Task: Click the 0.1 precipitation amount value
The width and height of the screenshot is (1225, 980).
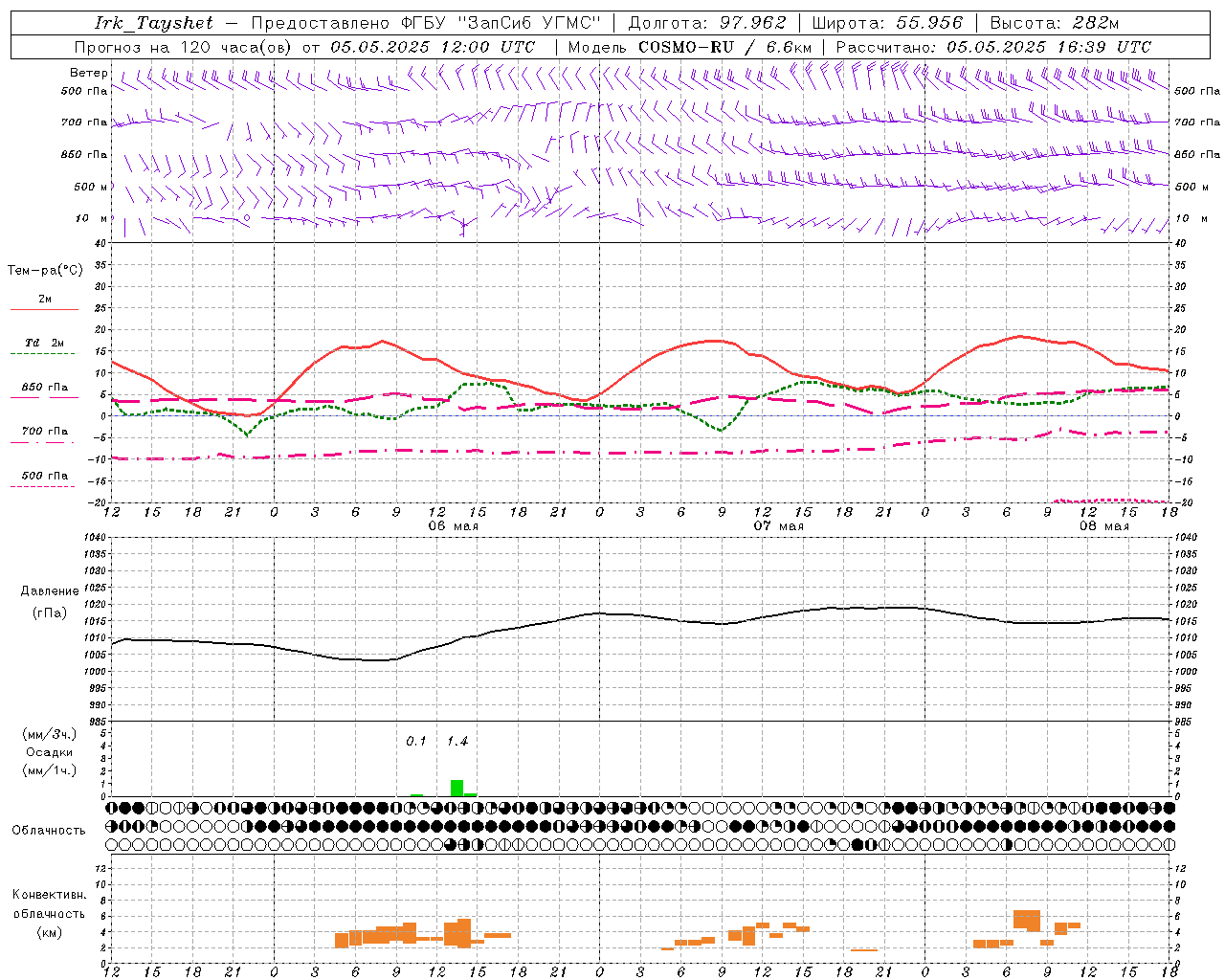Action: coord(416,741)
